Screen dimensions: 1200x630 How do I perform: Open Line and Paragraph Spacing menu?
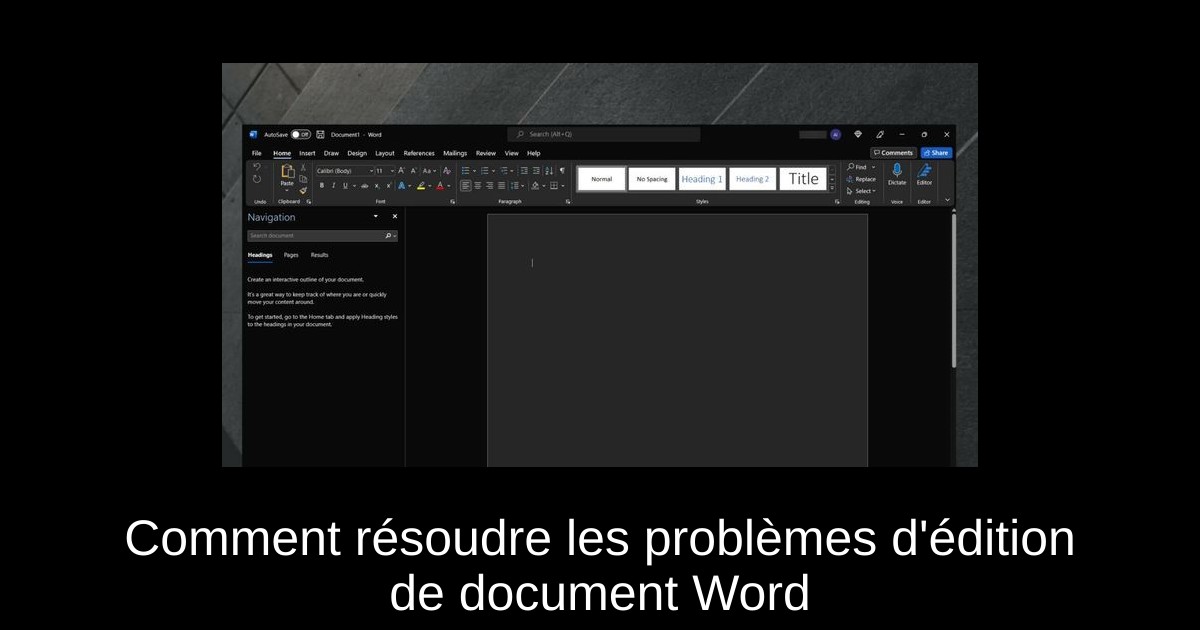(515, 186)
